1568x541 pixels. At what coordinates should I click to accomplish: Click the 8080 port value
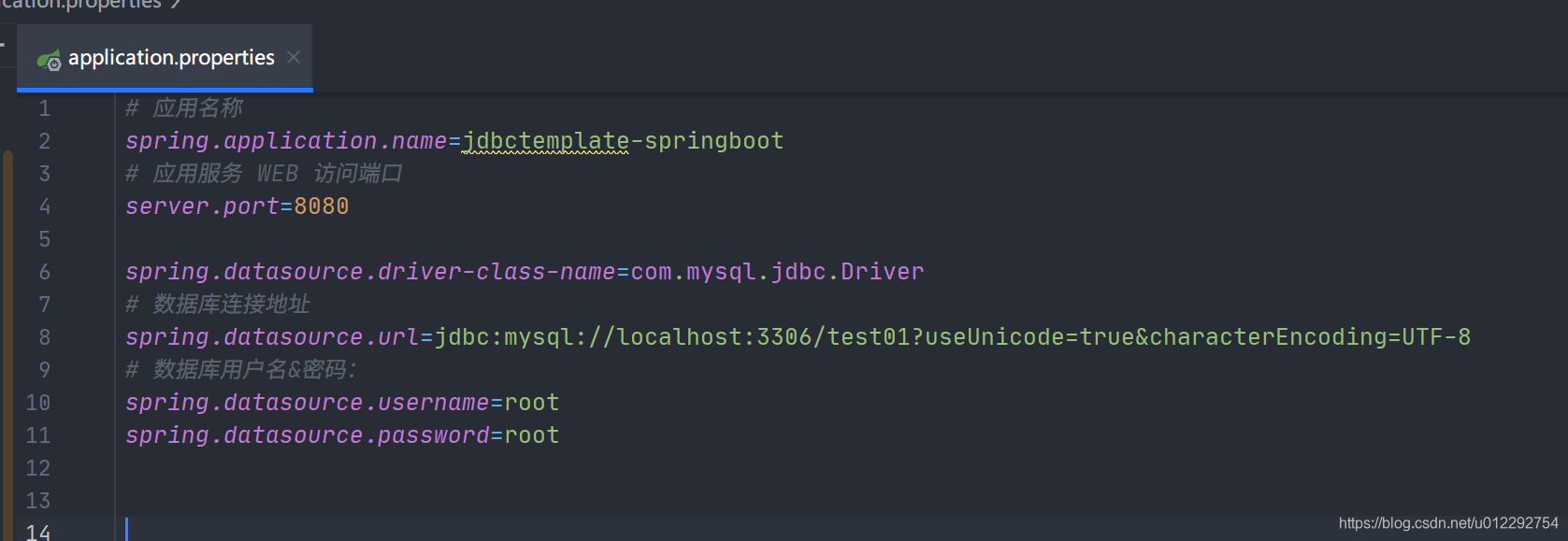[x=322, y=206]
